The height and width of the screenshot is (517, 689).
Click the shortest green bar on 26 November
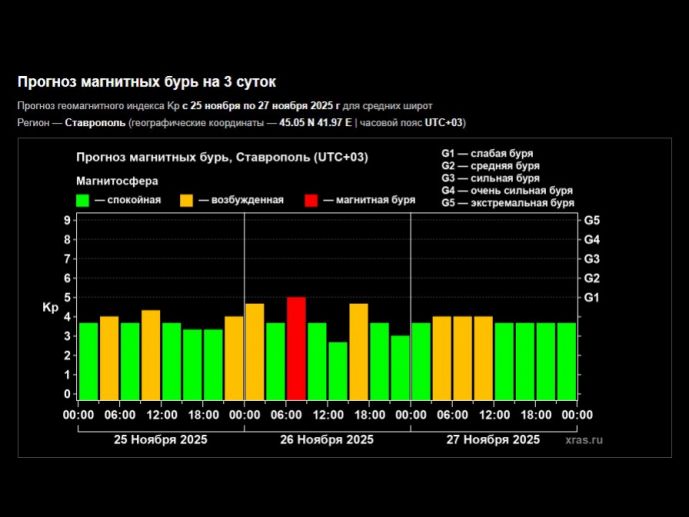(x=338, y=370)
